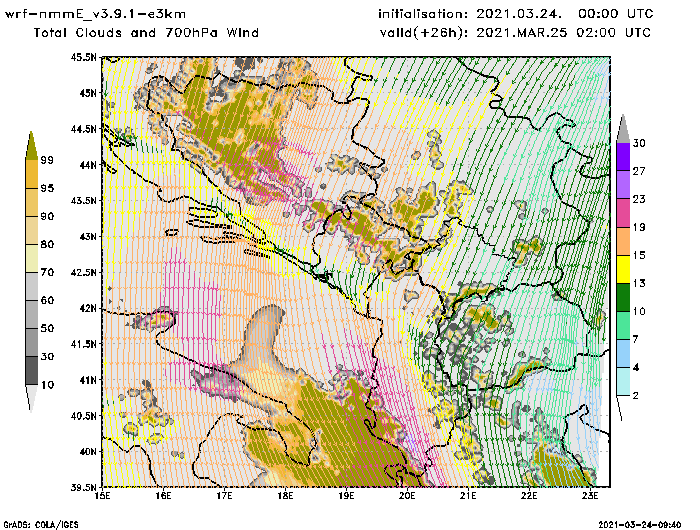Click the valid(+26h) time '2021.MAR.25 02:00 UTC'
The image size is (700, 530).
click(x=563, y=33)
